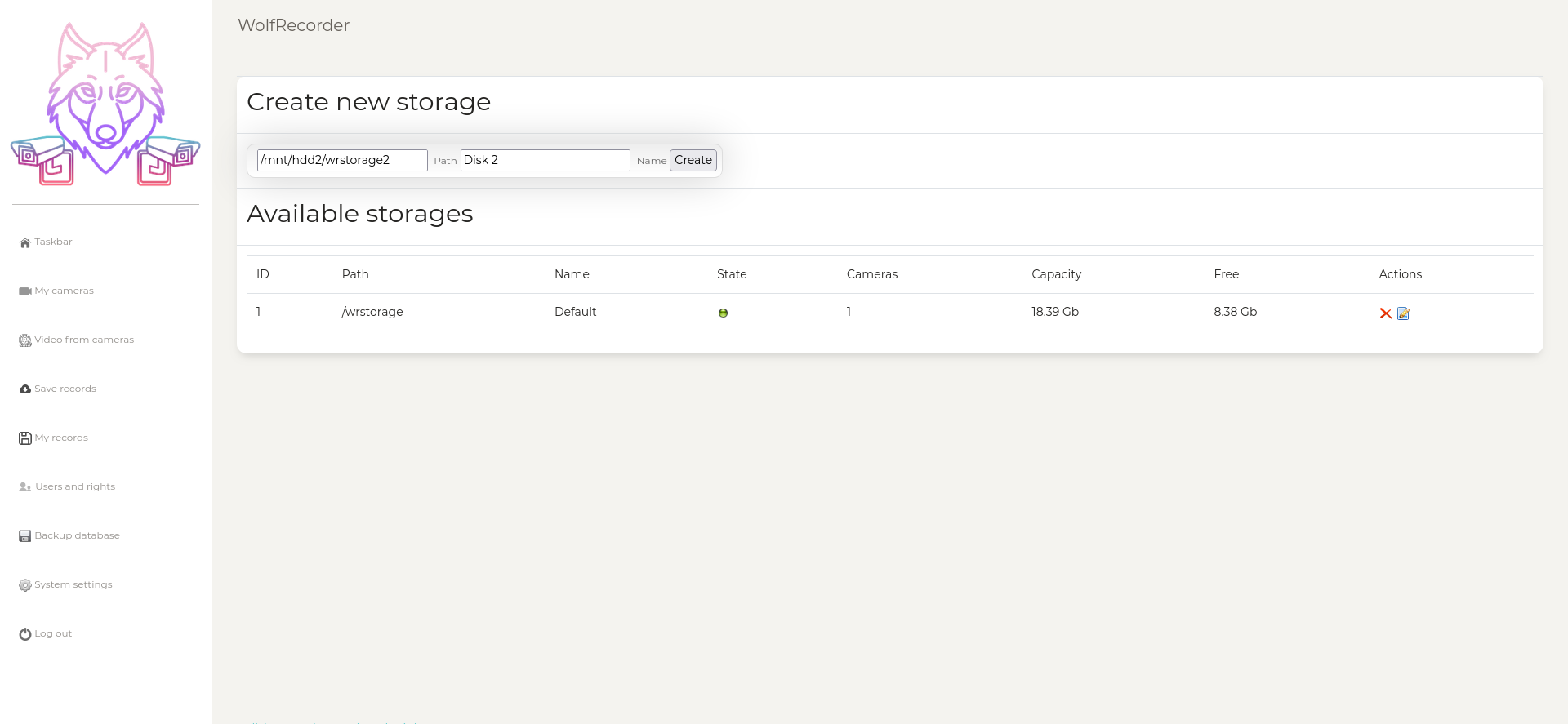Click the Backup database disk icon
Screen dimensions: 1568x724
tap(25, 536)
